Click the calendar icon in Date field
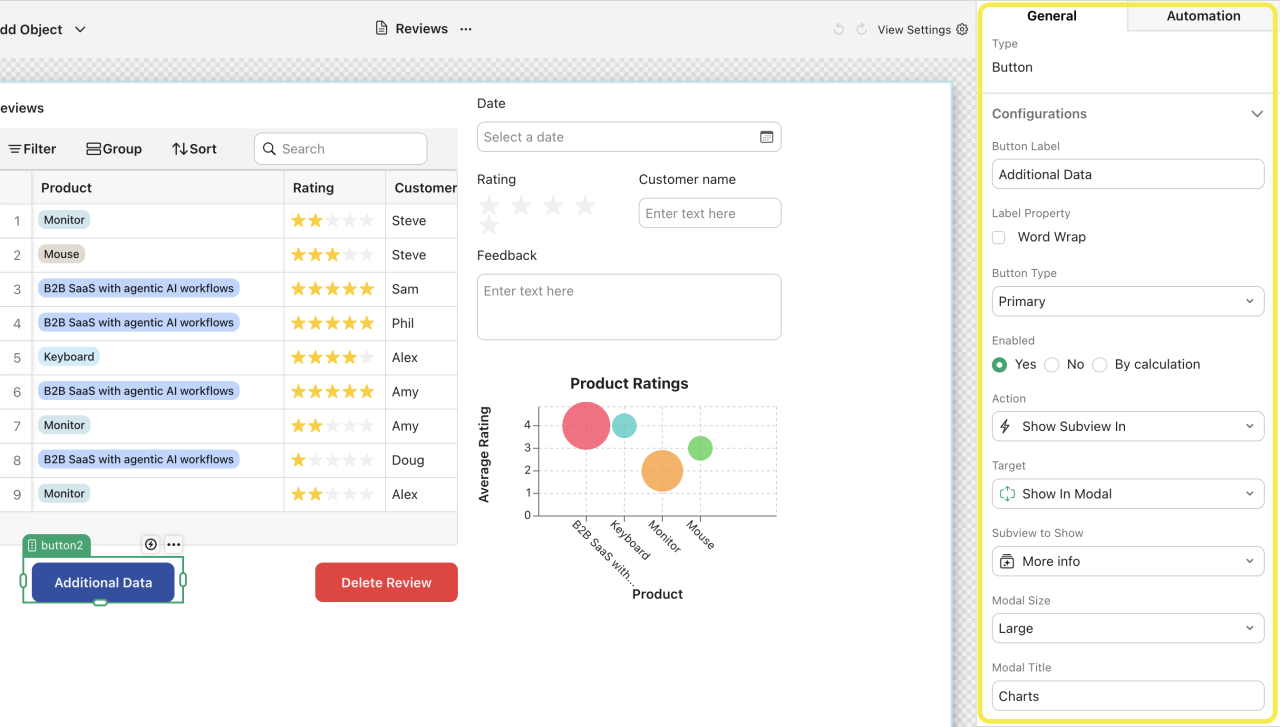The height and width of the screenshot is (727, 1280). pyautogui.click(x=767, y=137)
